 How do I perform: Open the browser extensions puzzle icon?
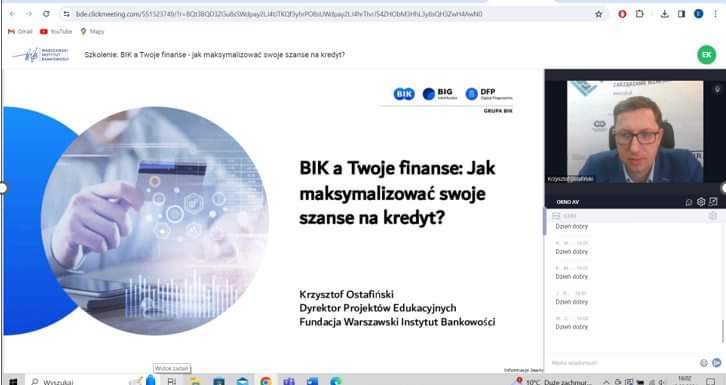[x=639, y=14]
